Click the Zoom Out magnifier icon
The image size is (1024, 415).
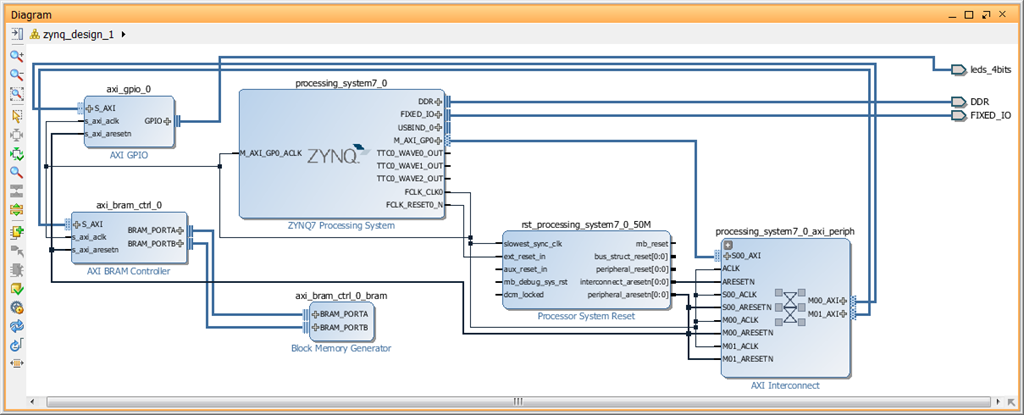pos(16,75)
